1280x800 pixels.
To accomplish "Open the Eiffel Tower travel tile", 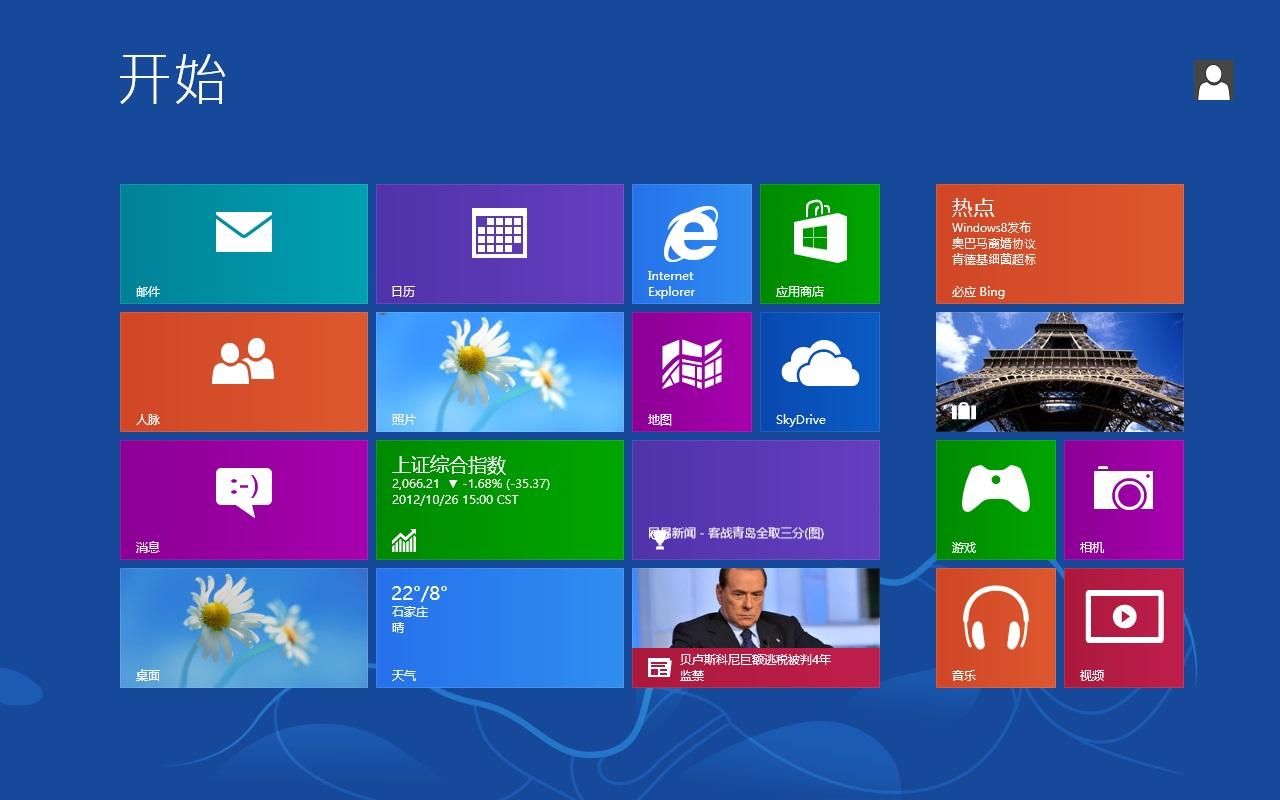I will pos(1059,371).
